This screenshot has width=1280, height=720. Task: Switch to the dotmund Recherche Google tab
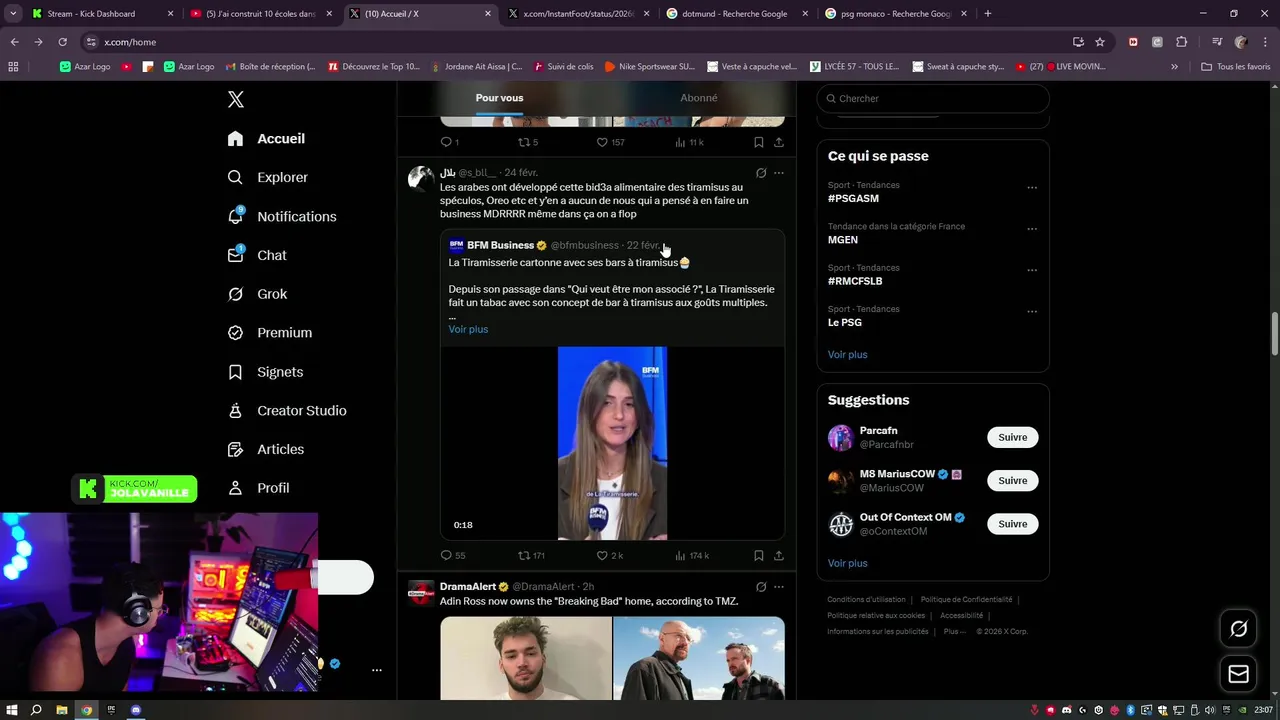click(735, 14)
